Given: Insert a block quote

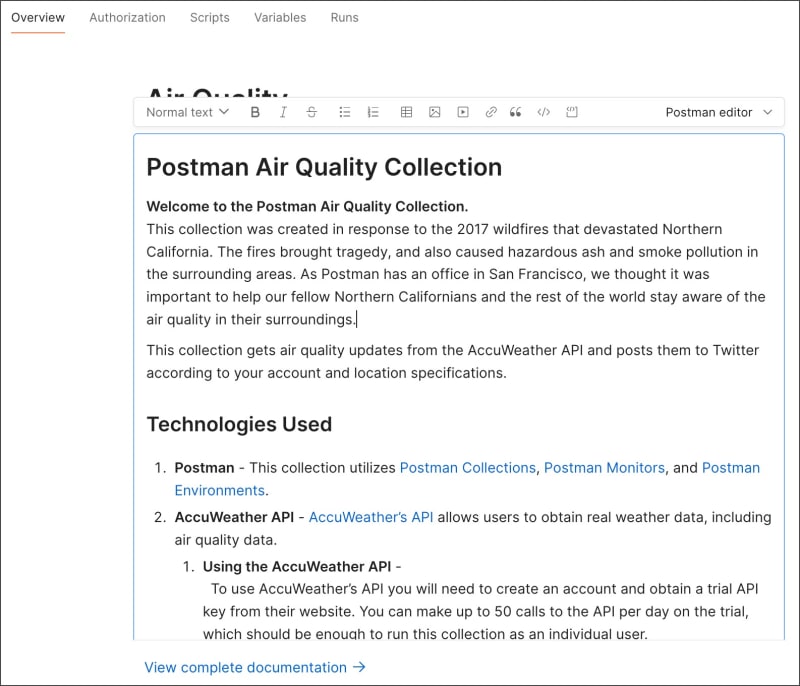Looking at the screenshot, I should [515, 112].
